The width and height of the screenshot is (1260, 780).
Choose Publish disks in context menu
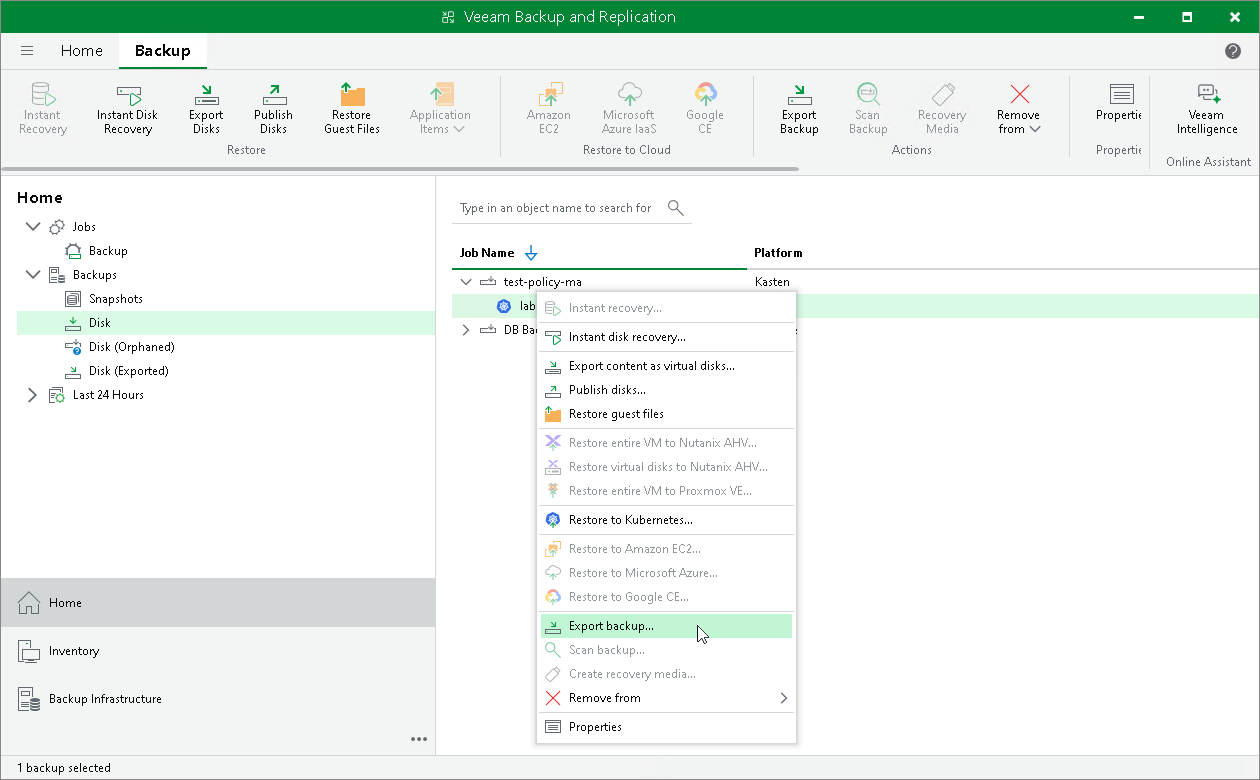(x=666, y=390)
